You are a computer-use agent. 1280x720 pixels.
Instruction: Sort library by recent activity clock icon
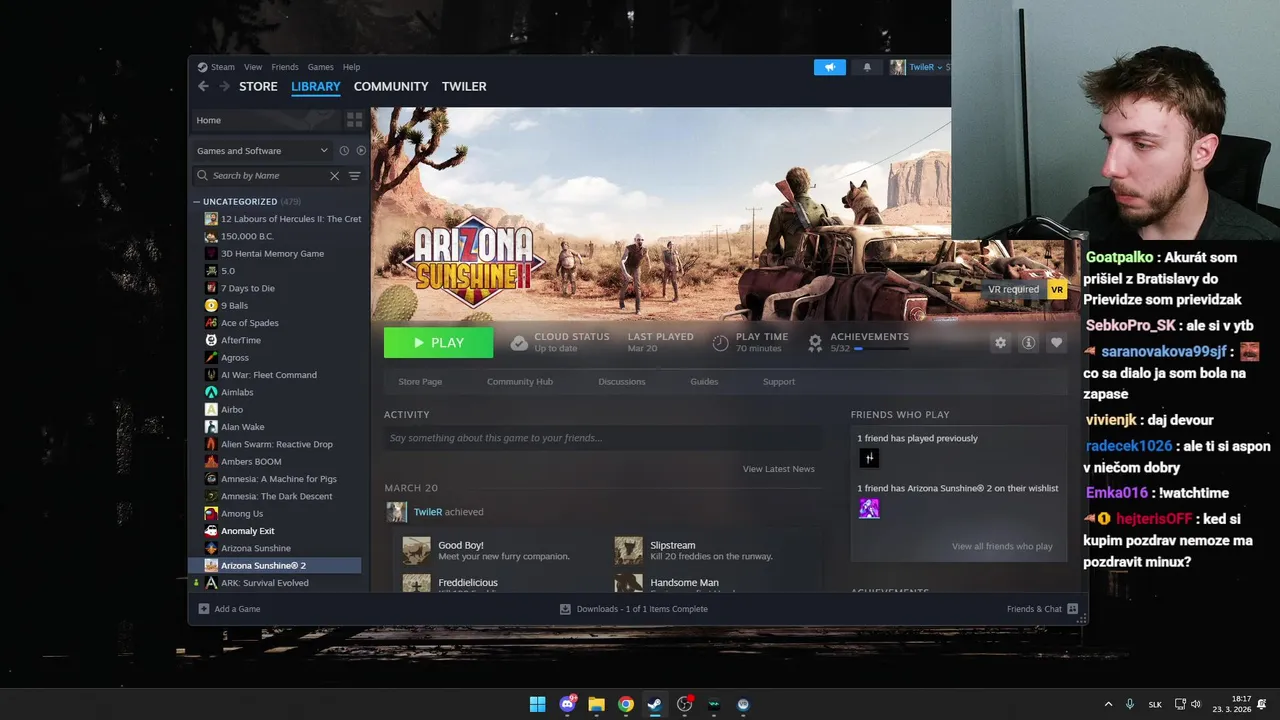coord(344,151)
